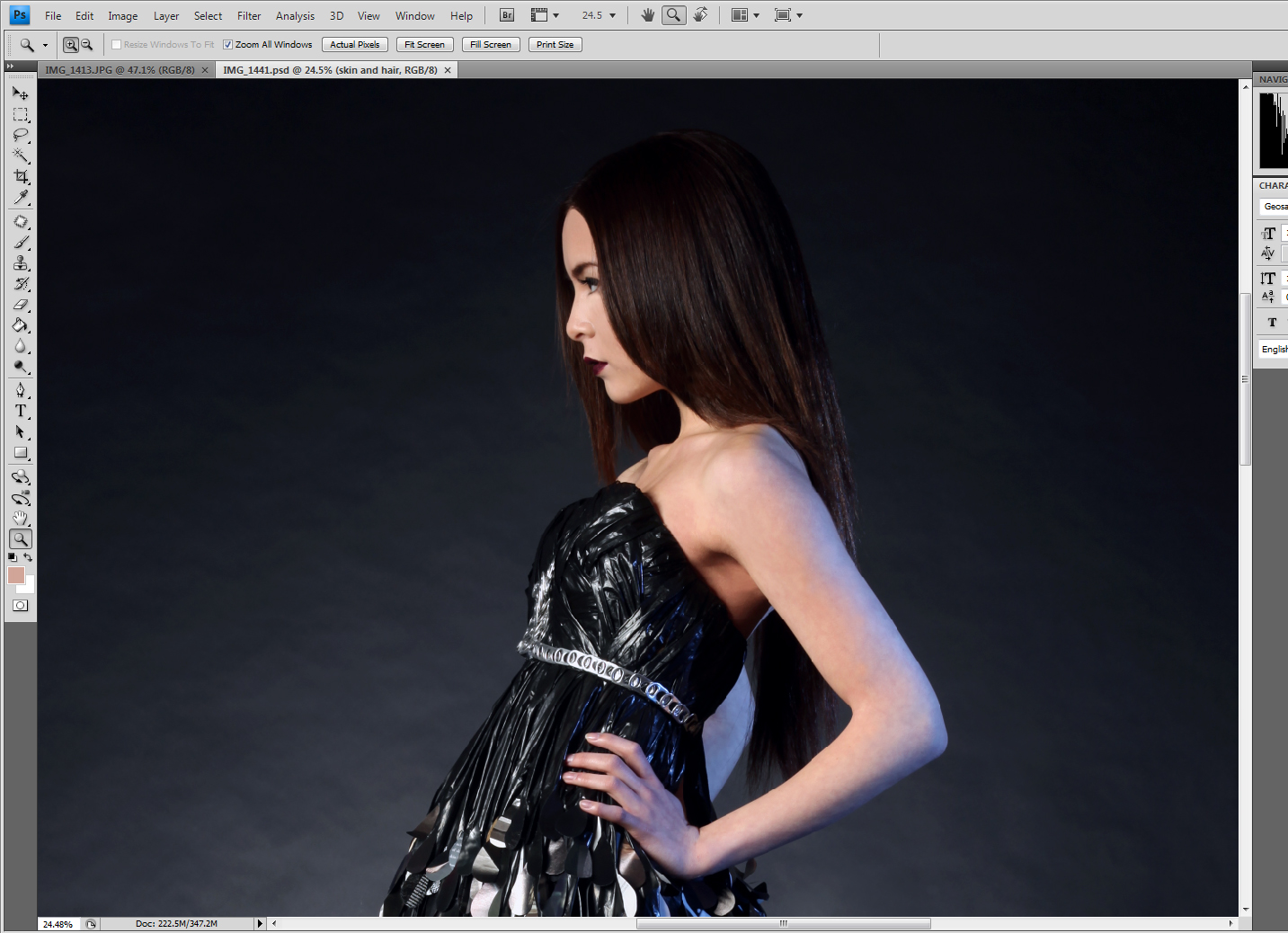Select the Move tool
The width and height of the screenshot is (1288, 933).
click(20, 93)
